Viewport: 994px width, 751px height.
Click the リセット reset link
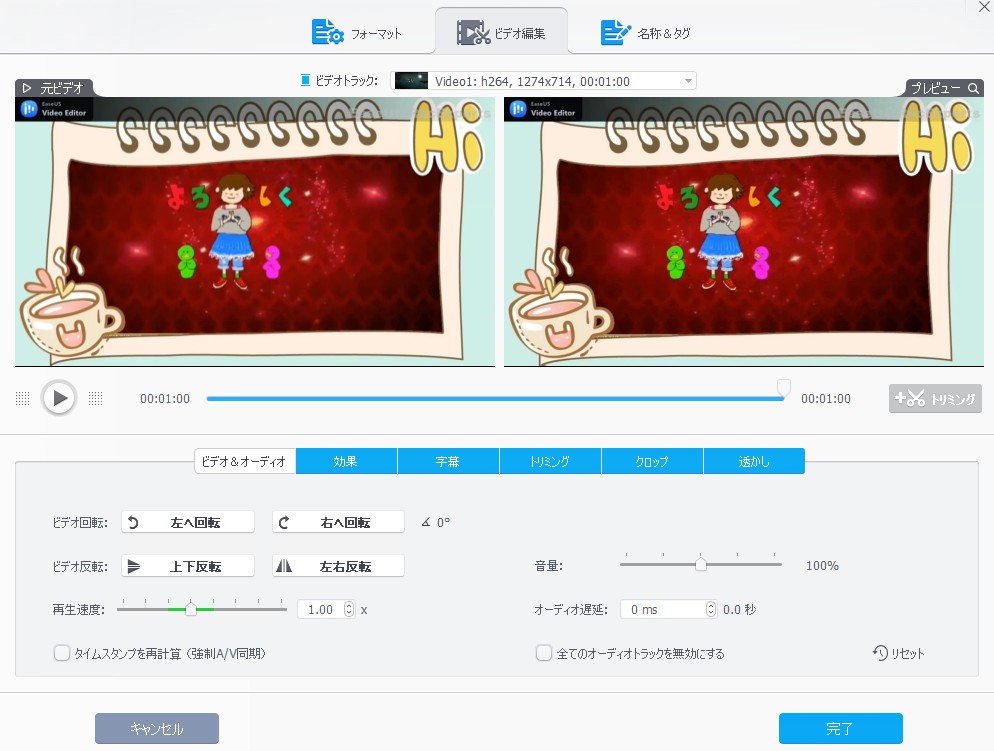point(899,653)
